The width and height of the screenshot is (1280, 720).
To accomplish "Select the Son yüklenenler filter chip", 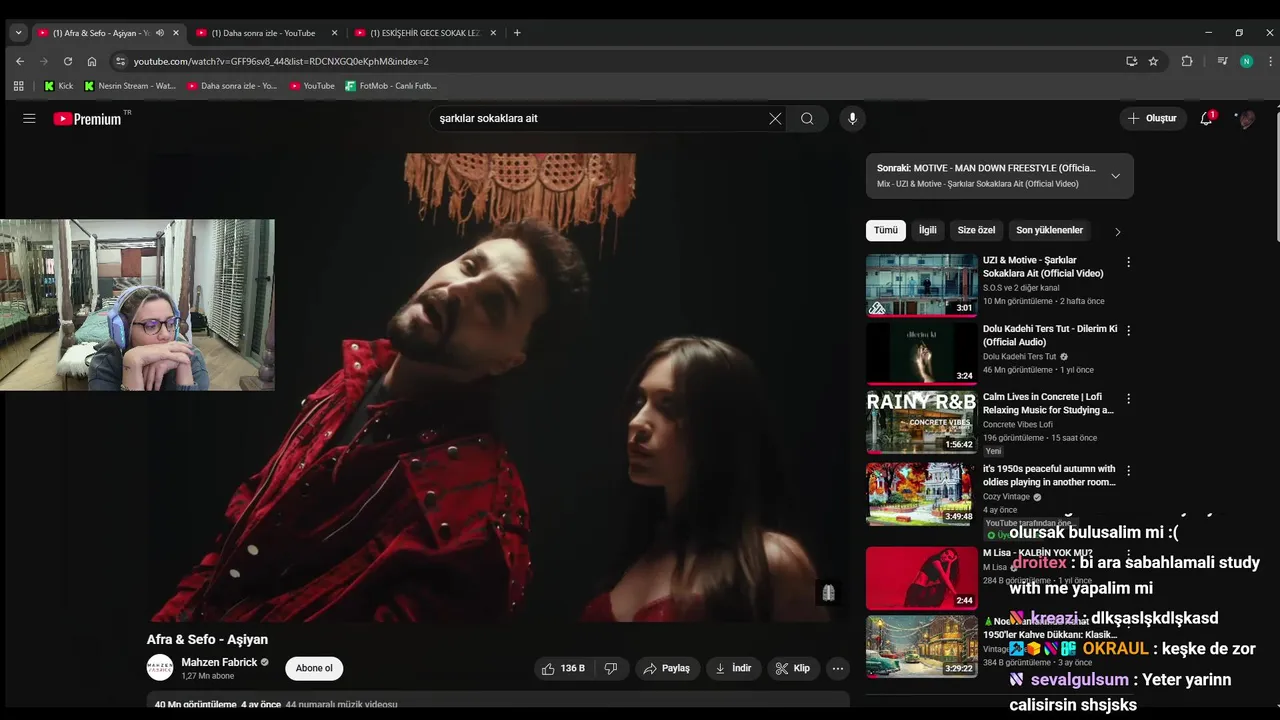I will point(1049,230).
